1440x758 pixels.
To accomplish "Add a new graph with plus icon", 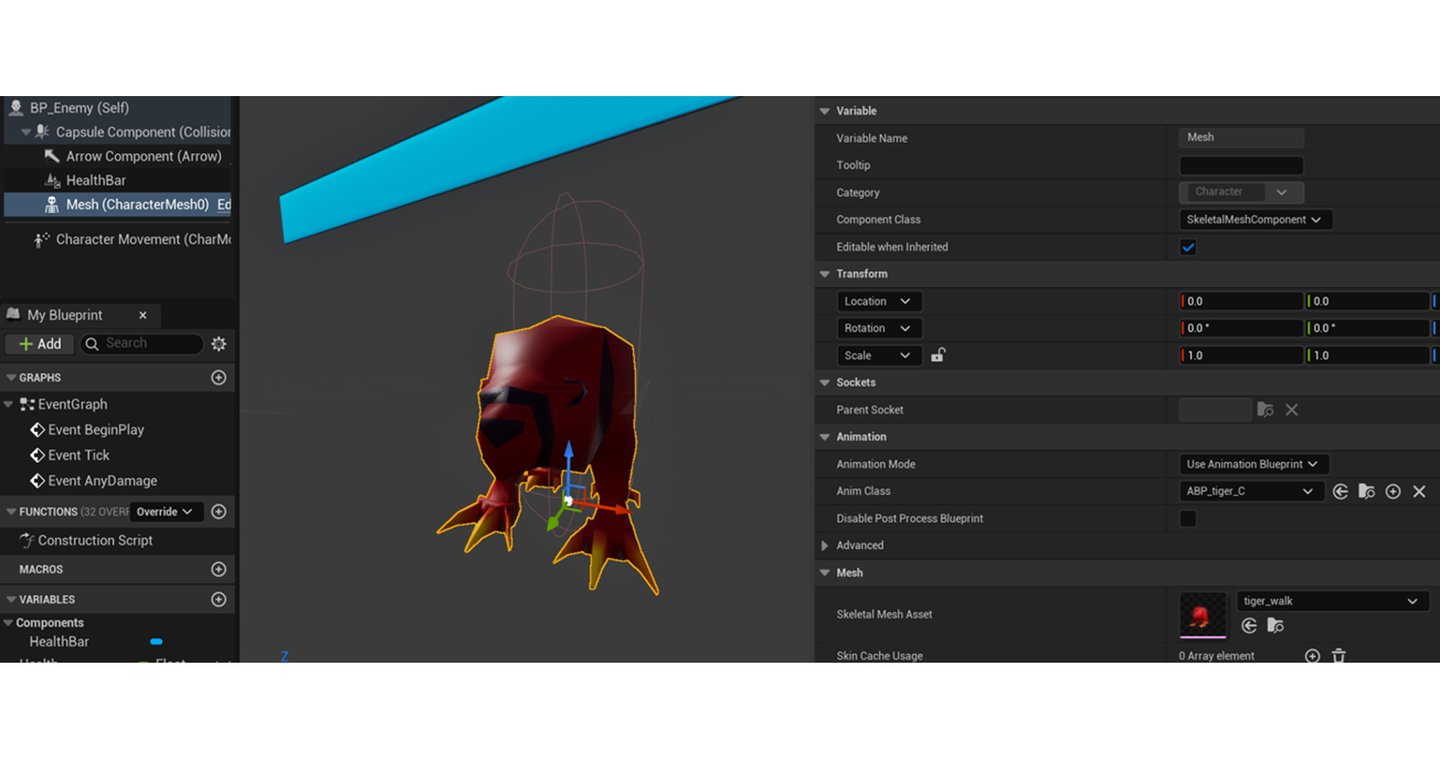I will pyautogui.click(x=219, y=378).
